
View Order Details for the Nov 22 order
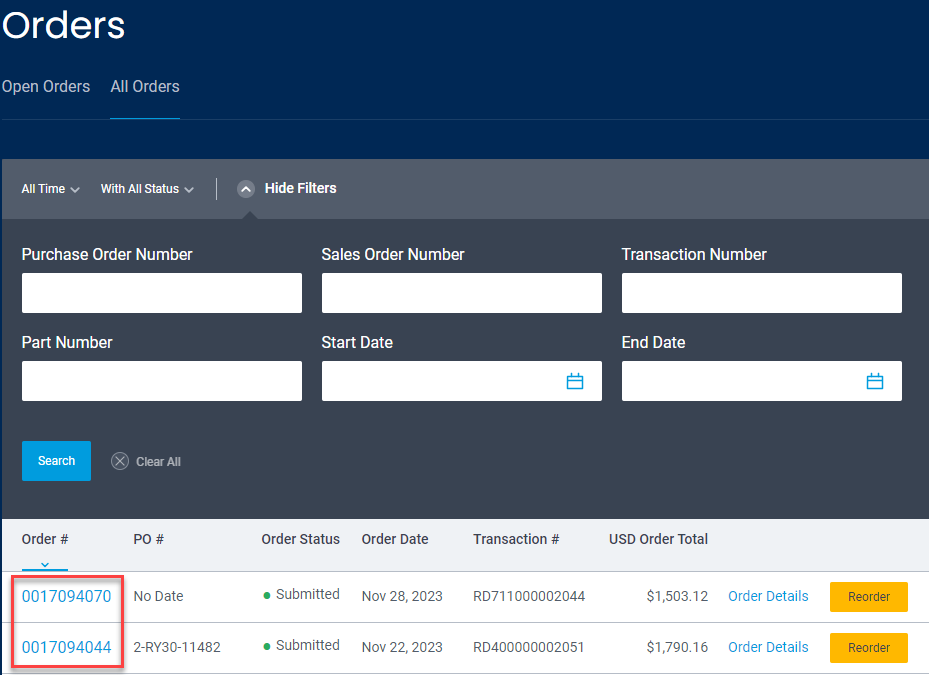click(768, 647)
